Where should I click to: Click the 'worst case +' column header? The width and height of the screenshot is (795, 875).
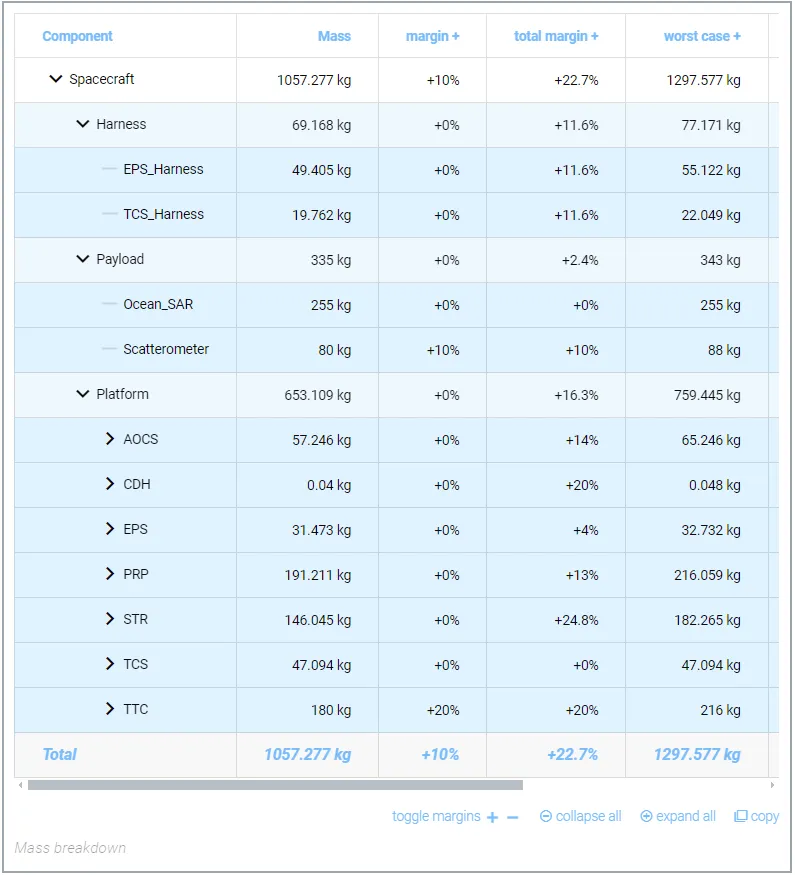702,36
